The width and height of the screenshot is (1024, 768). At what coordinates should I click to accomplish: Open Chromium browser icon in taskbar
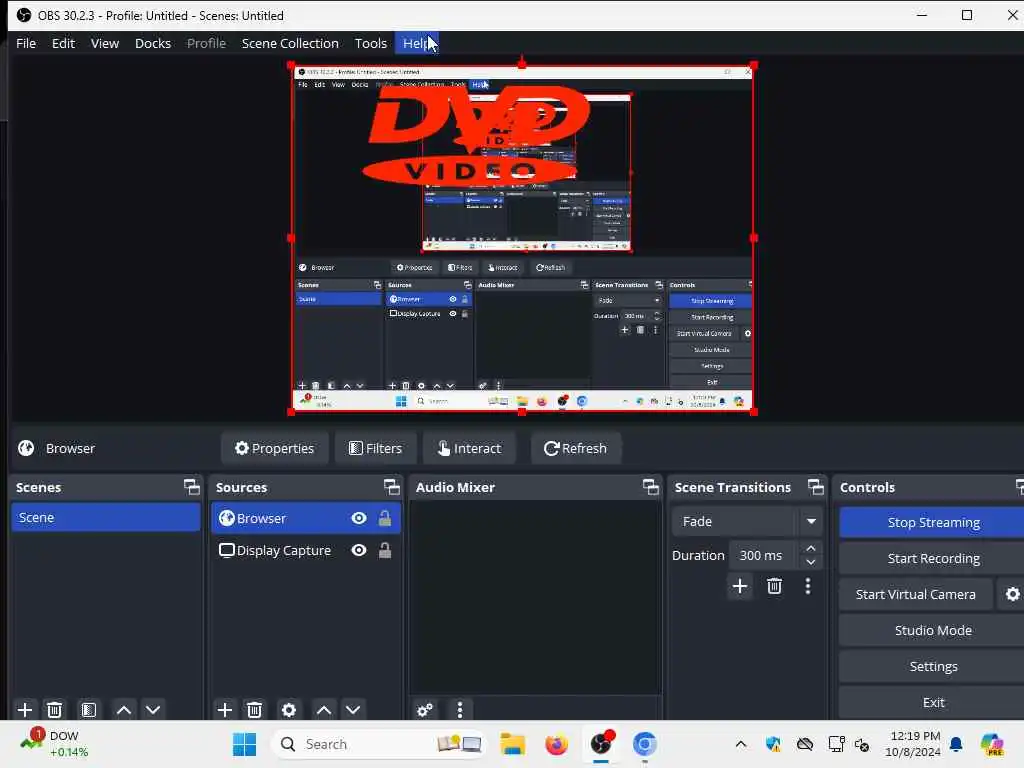pos(645,744)
